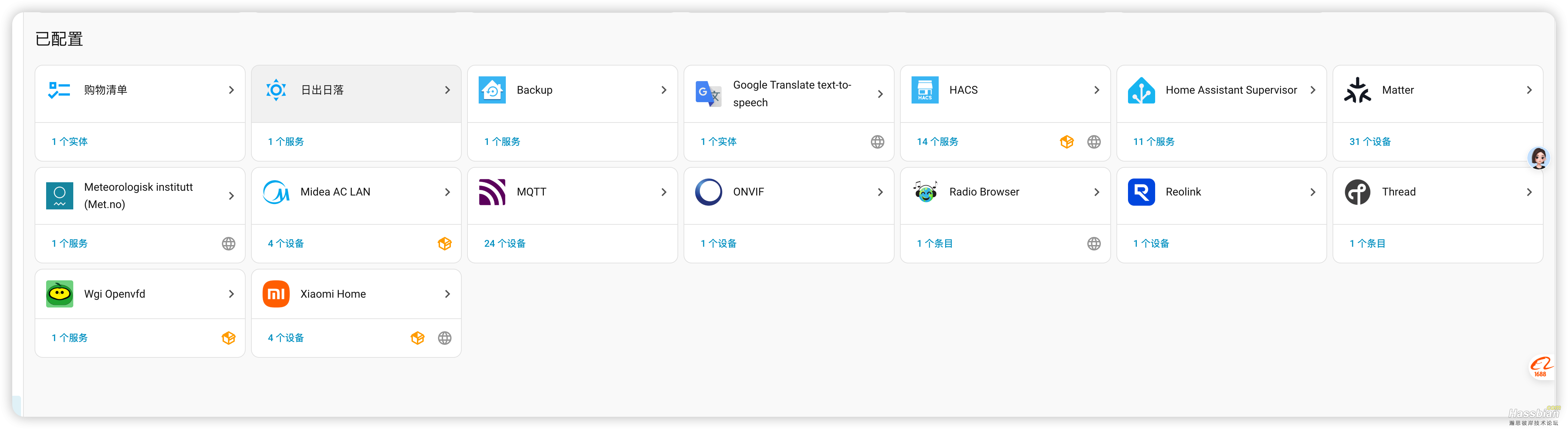Open the 1 个设备 link under Reolink
The height and width of the screenshot is (429, 1568).
pos(1151,244)
